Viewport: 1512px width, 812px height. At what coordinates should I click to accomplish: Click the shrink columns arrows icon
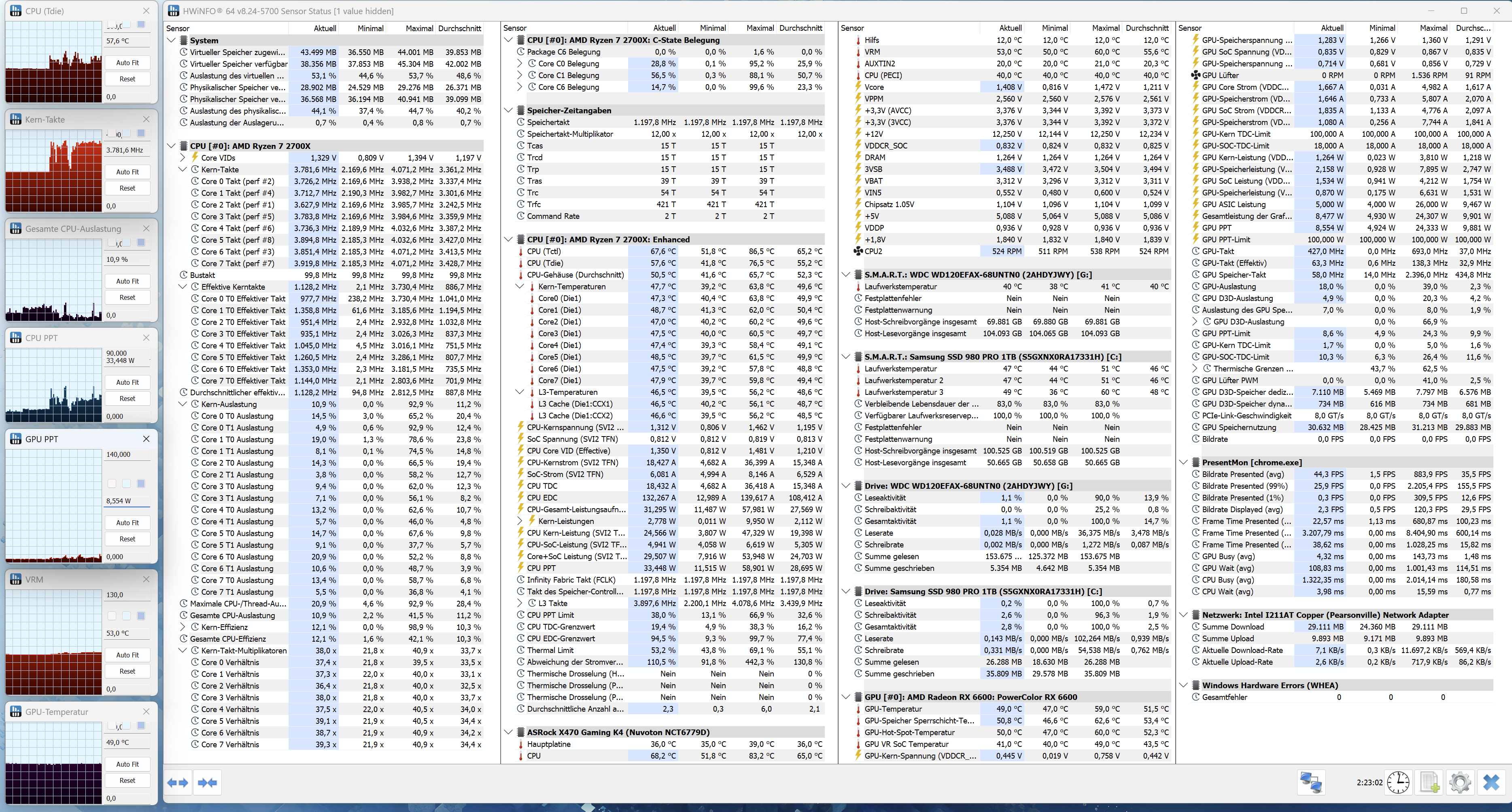(208, 782)
